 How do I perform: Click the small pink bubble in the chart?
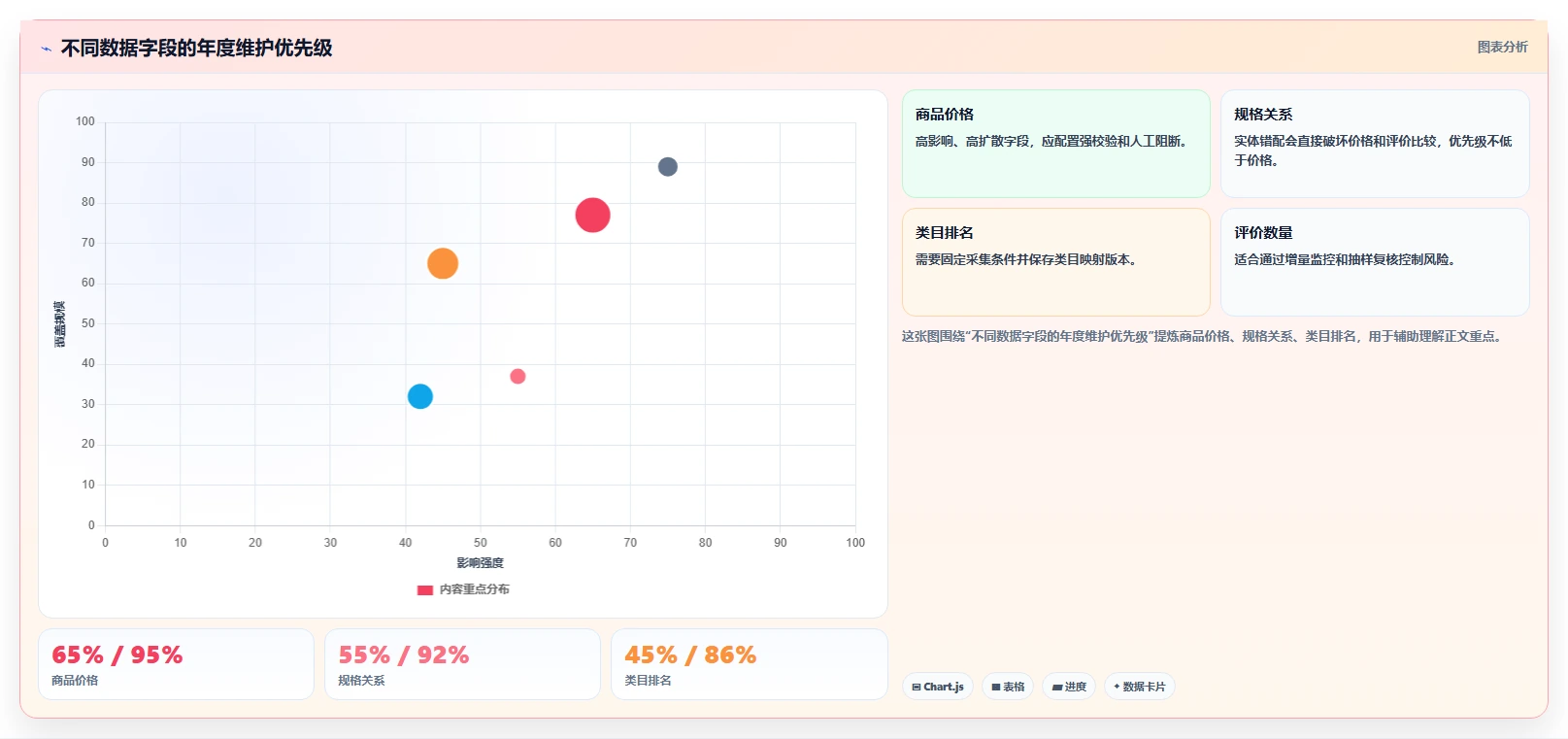(x=517, y=376)
